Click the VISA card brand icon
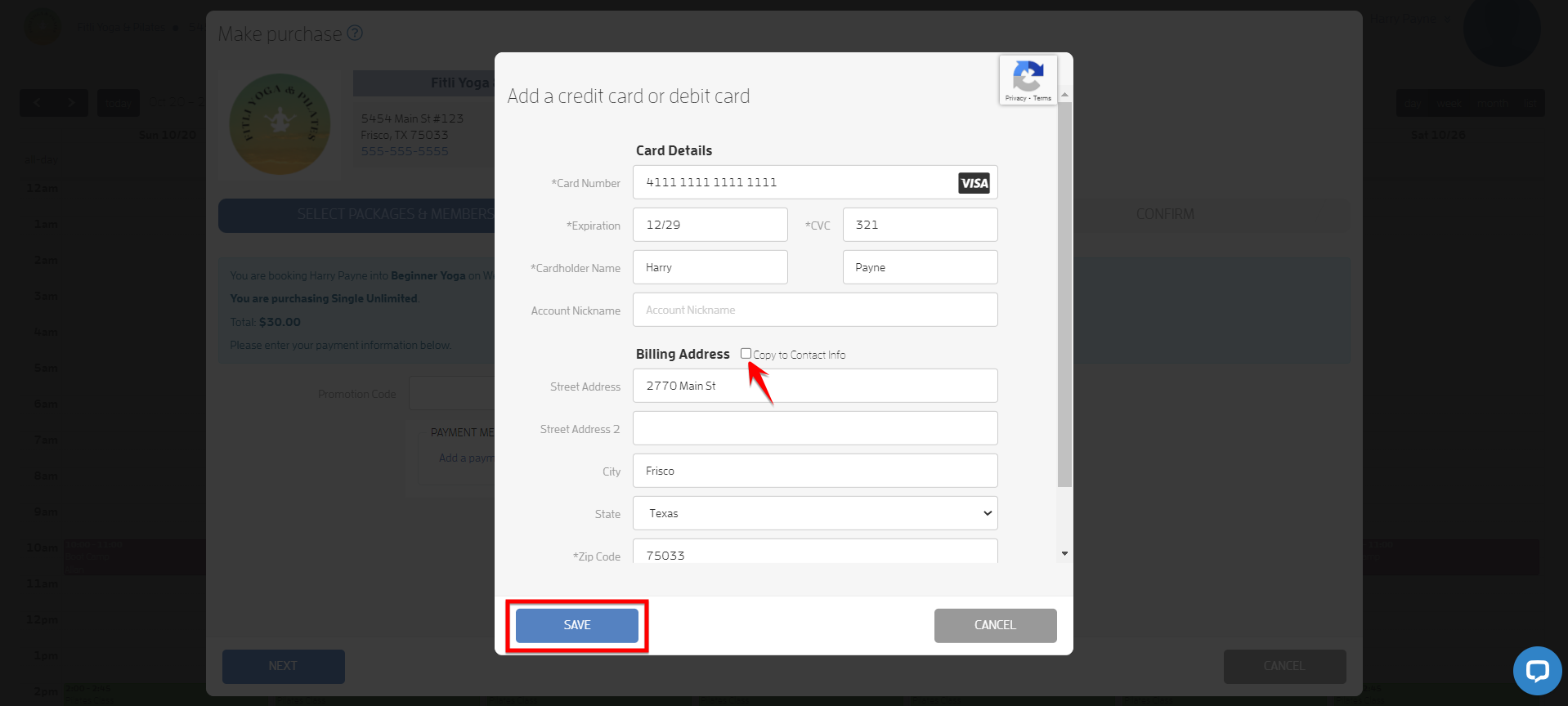Screen dimensions: 1568x706 [974, 183]
